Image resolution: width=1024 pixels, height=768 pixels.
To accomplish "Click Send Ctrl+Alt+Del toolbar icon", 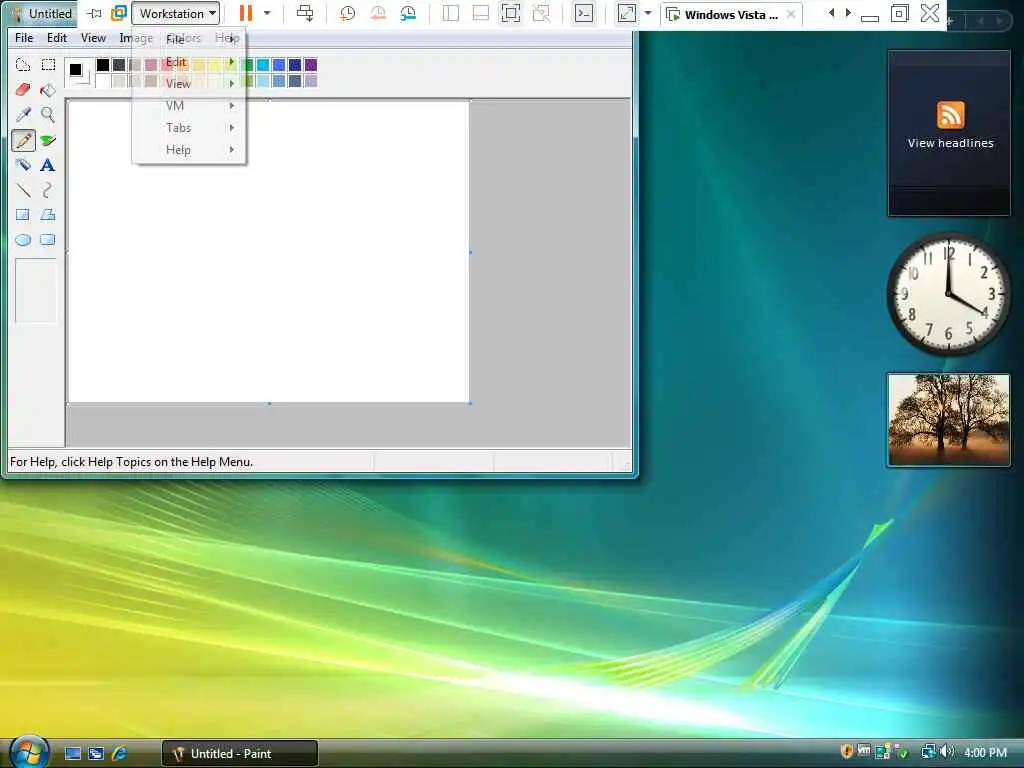I will coord(304,13).
